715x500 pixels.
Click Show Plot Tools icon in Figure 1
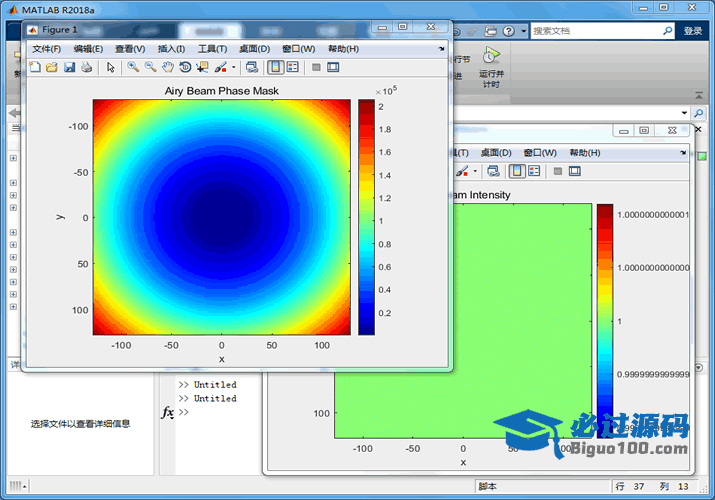(x=333, y=67)
